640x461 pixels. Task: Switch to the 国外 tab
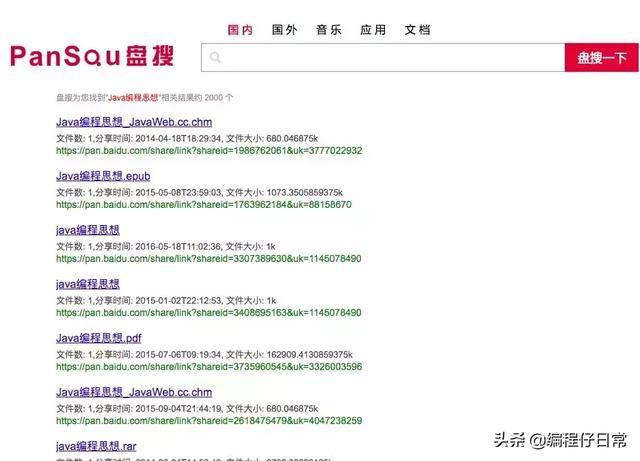pos(284,30)
